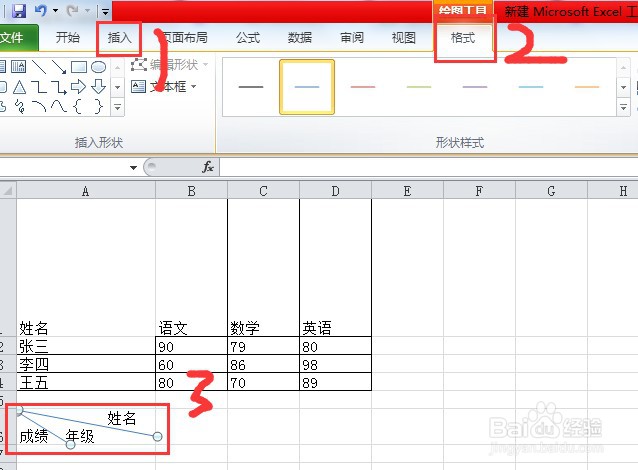Open the Name Box dropdown
This screenshot has height=470, width=638.
point(133,168)
